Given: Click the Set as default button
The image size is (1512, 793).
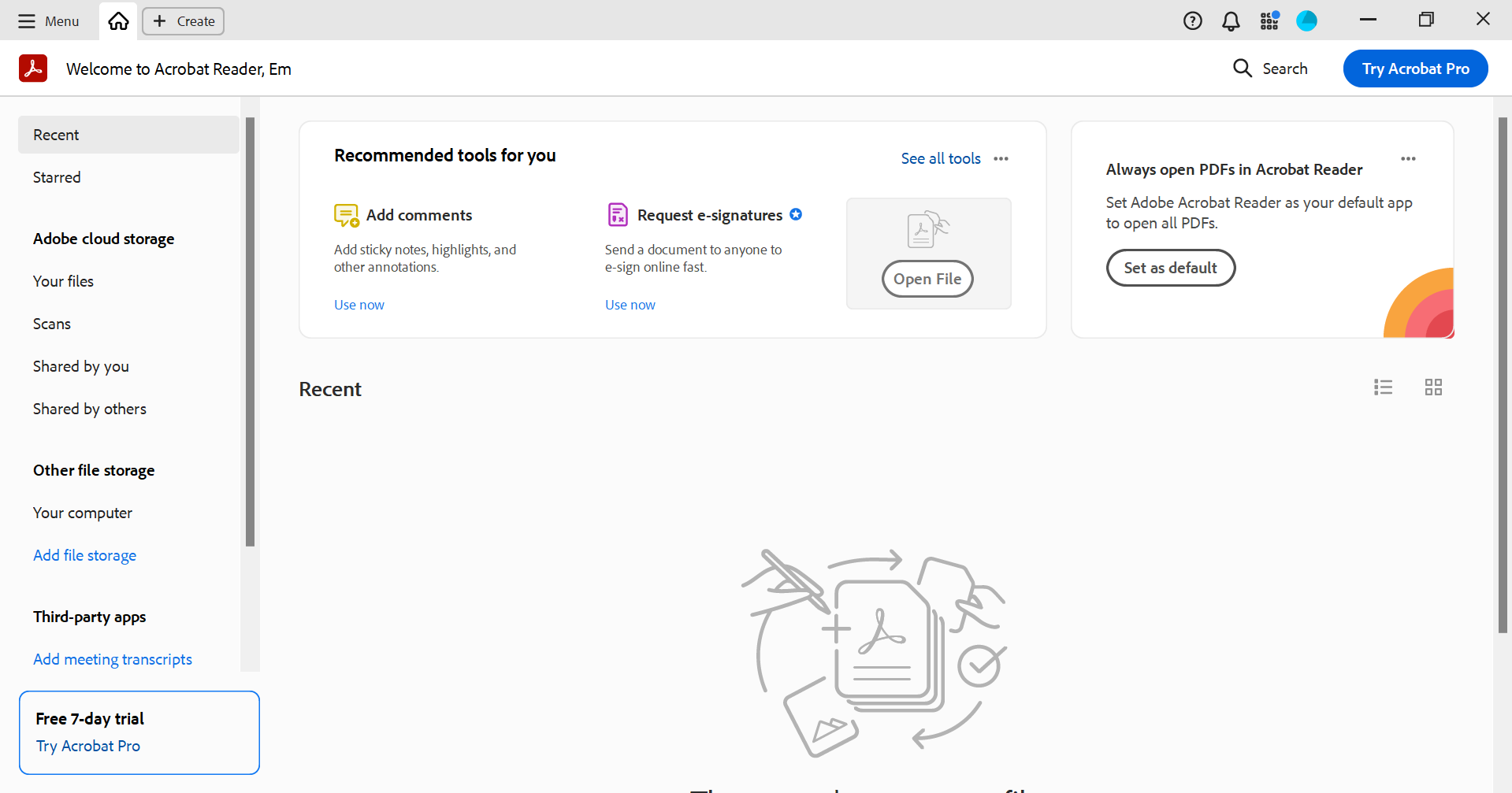Looking at the screenshot, I should 1170,268.
